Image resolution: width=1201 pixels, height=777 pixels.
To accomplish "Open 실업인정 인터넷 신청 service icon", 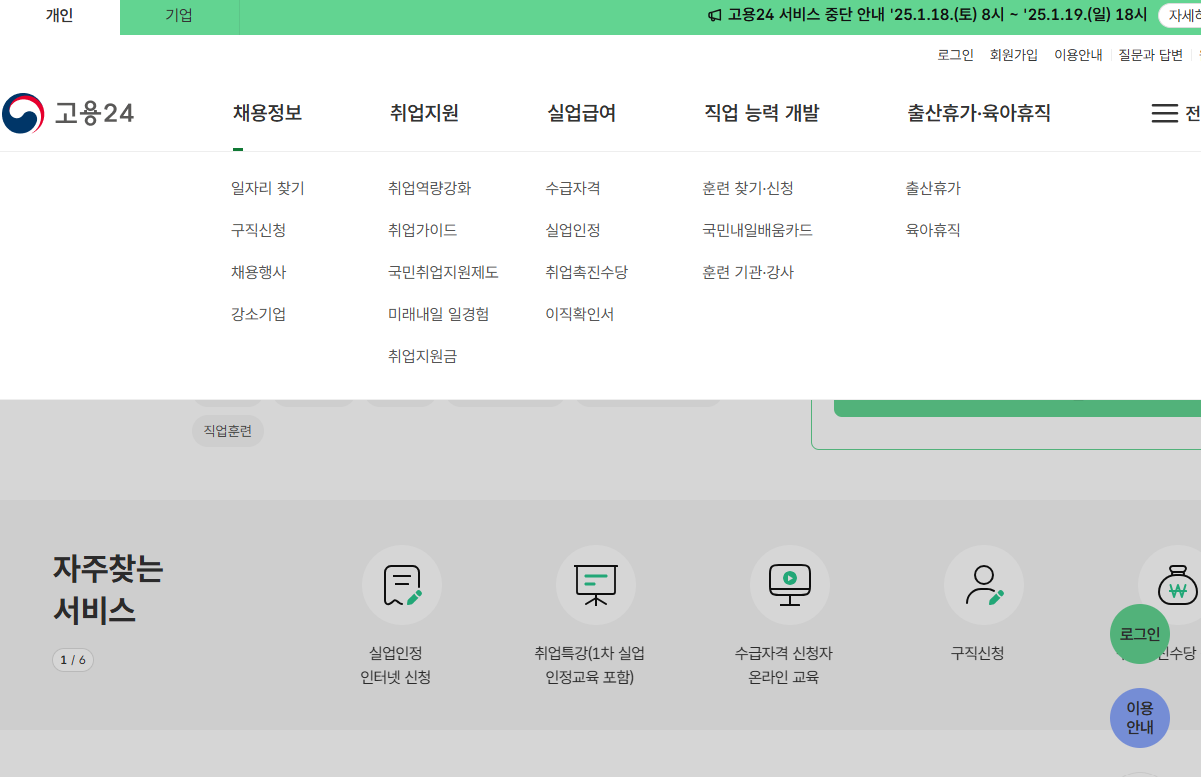I will click(403, 585).
